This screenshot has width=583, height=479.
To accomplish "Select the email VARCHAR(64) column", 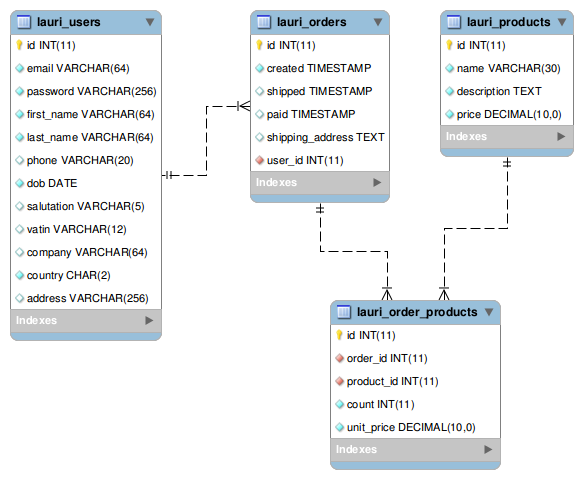I will click(86, 68).
